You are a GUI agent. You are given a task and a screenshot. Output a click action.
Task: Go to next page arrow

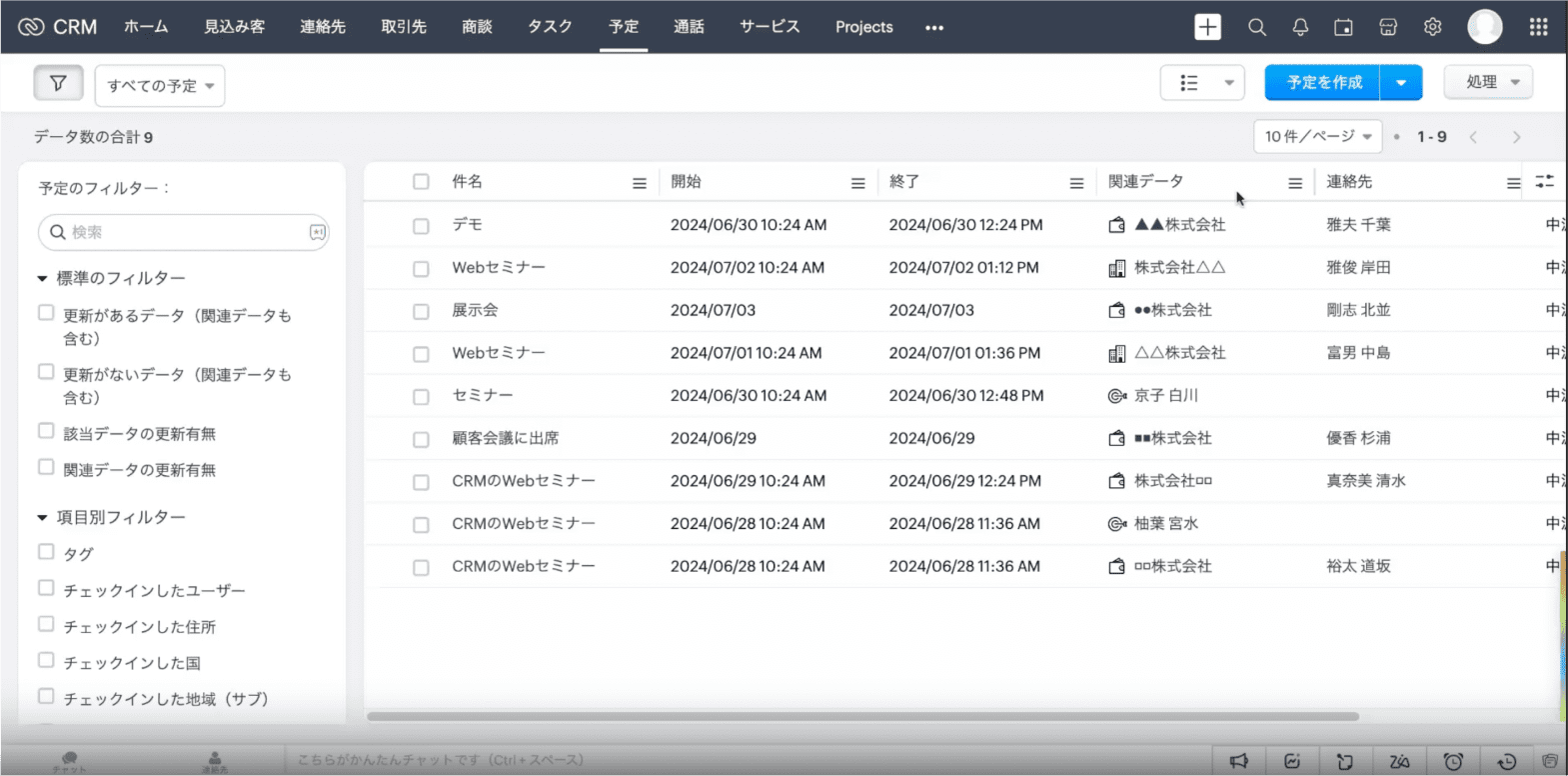1517,137
